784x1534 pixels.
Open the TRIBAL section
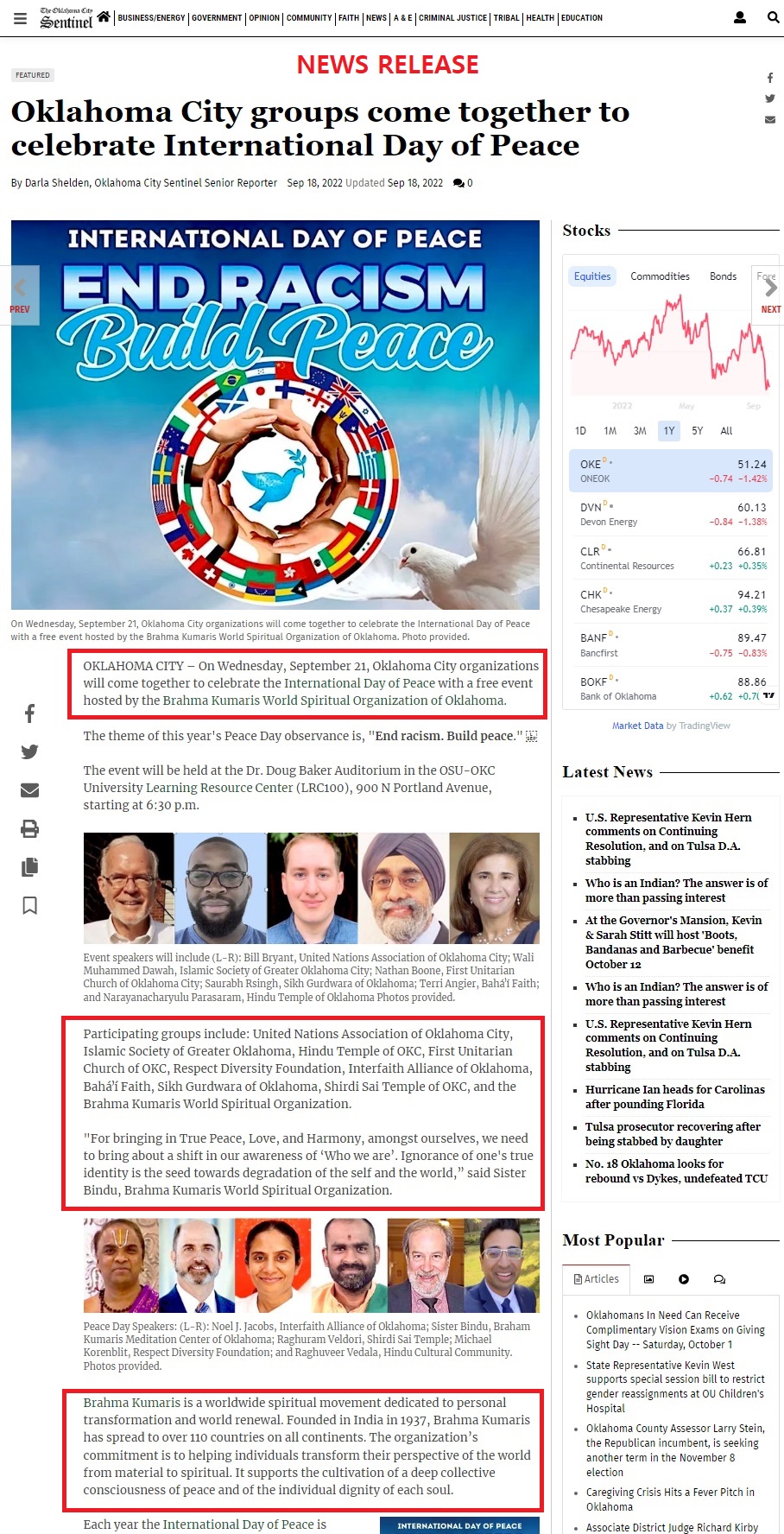[507, 17]
